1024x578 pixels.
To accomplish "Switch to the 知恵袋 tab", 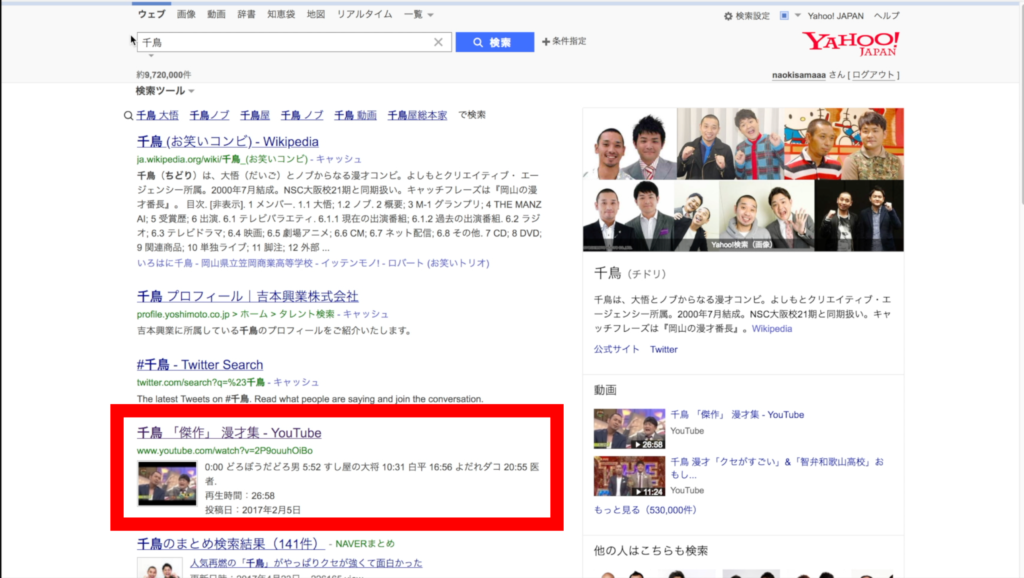I will click(x=281, y=14).
